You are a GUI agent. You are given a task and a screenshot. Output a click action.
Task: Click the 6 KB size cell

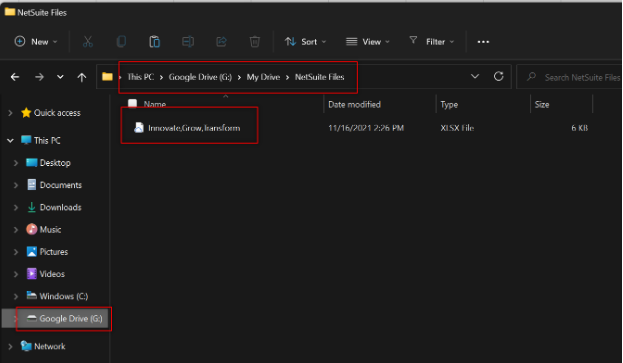(579, 128)
